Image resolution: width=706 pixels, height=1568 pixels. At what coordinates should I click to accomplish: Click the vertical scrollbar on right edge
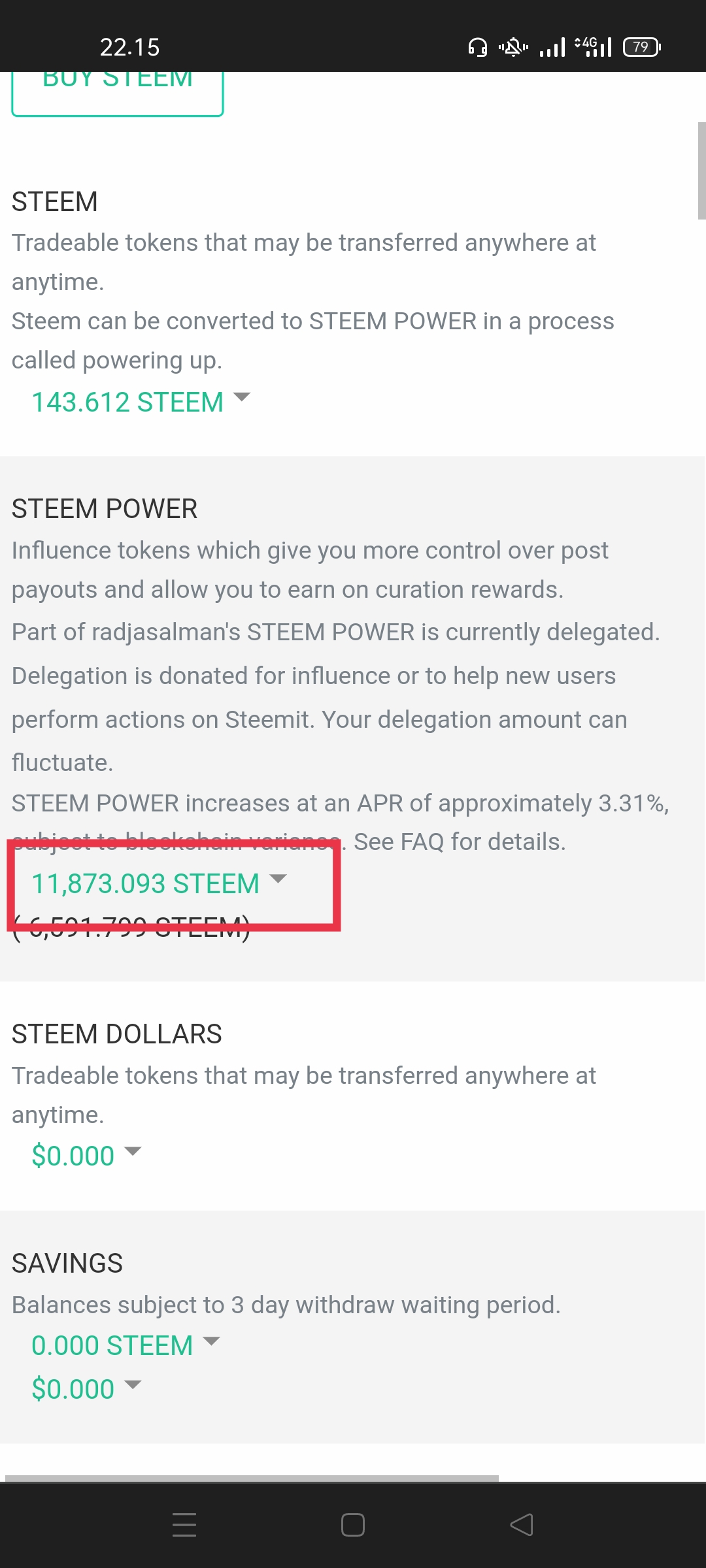pos(701,171)
